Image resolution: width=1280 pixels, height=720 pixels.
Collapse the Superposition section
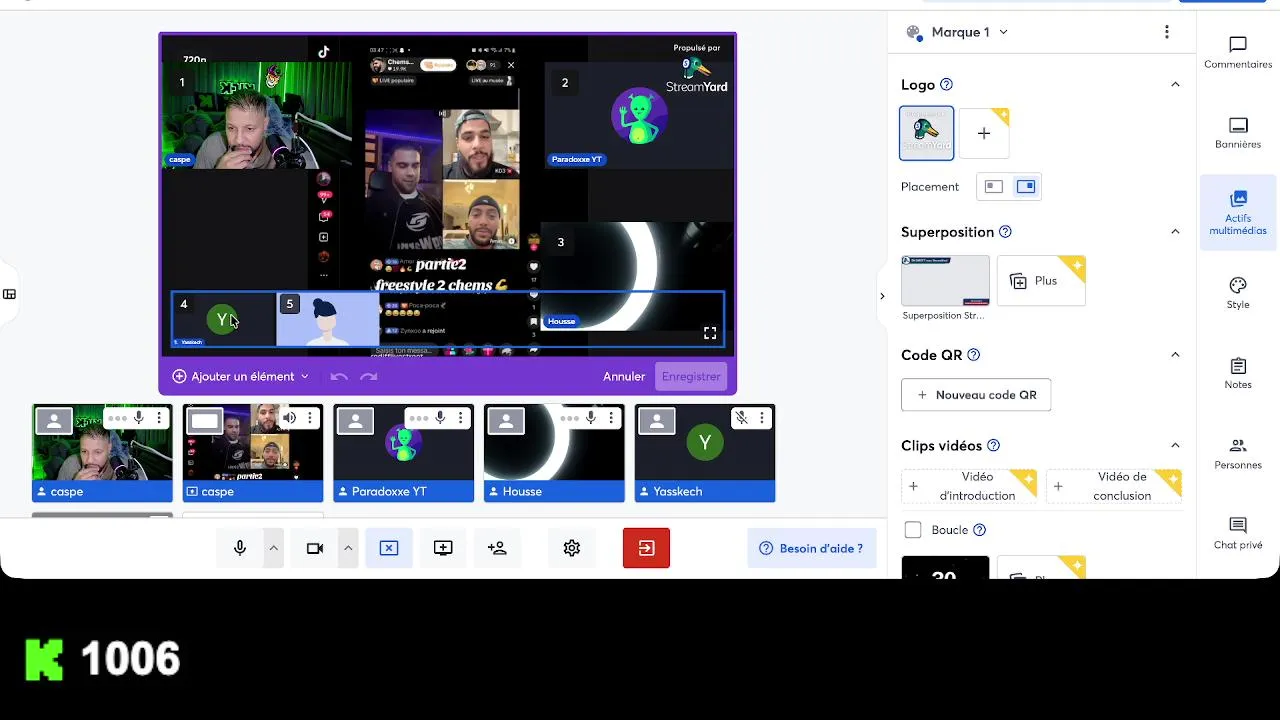click(x=1175, y=232)
